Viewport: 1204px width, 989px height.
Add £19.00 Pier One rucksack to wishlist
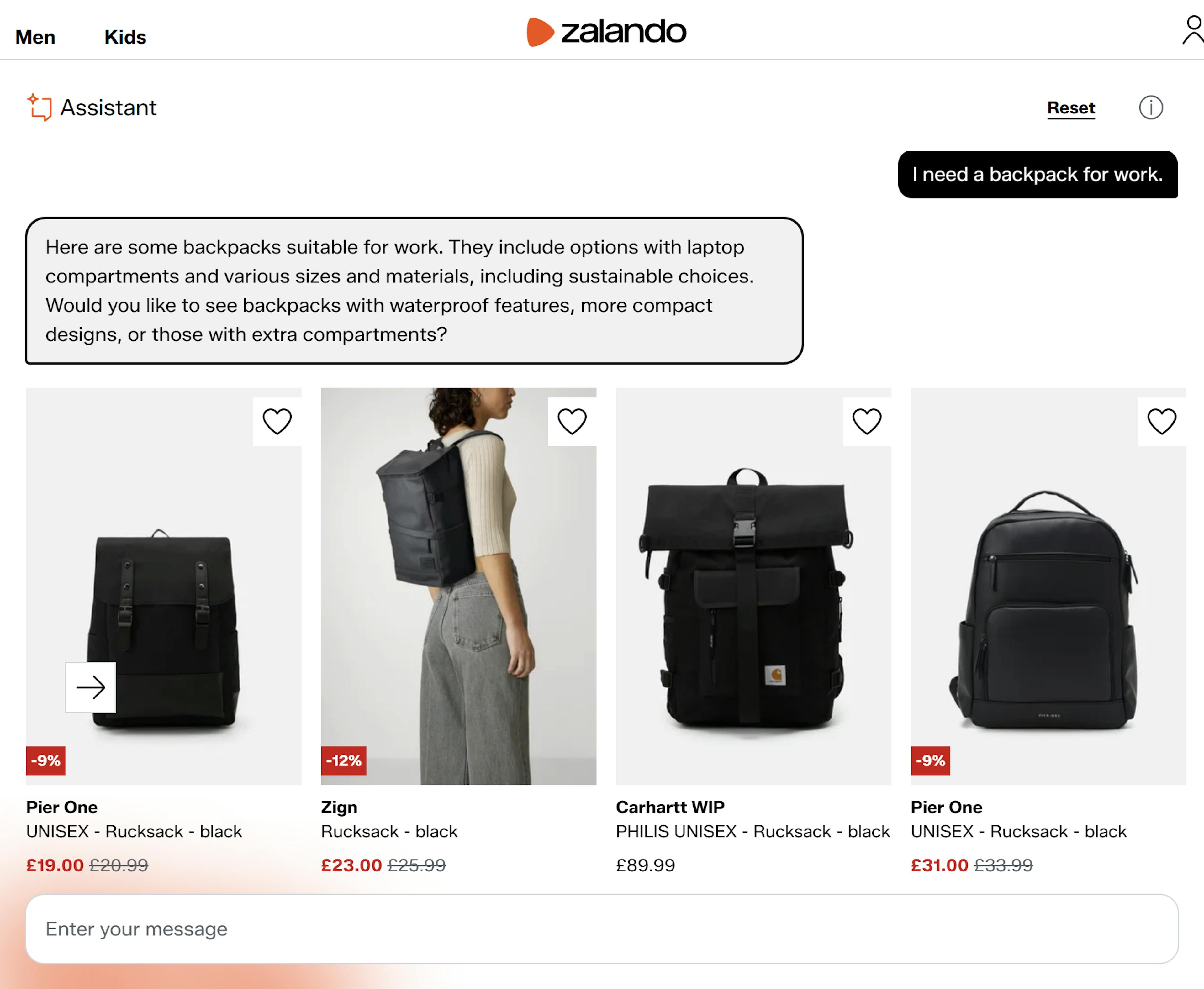click(277, 422)
